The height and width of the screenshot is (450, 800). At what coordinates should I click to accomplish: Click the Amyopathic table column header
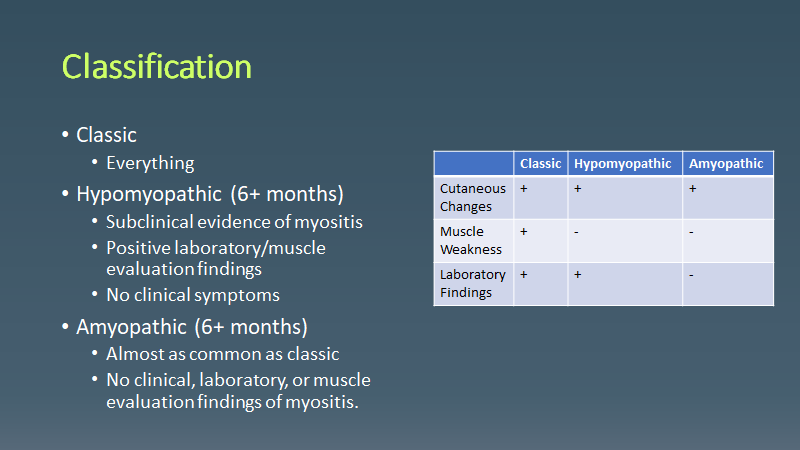[726, 164]
